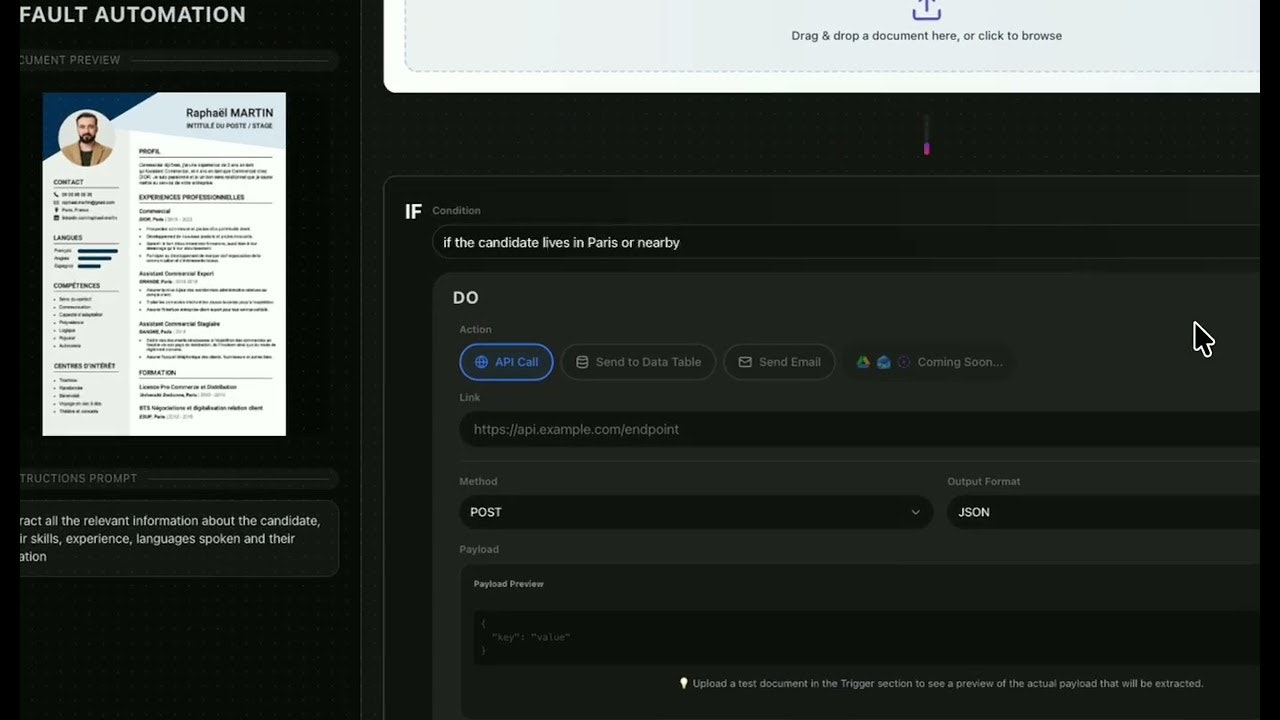Choose the Send to Data Table action
Viewport: 1280px width, 720px height.
point(638,362)
